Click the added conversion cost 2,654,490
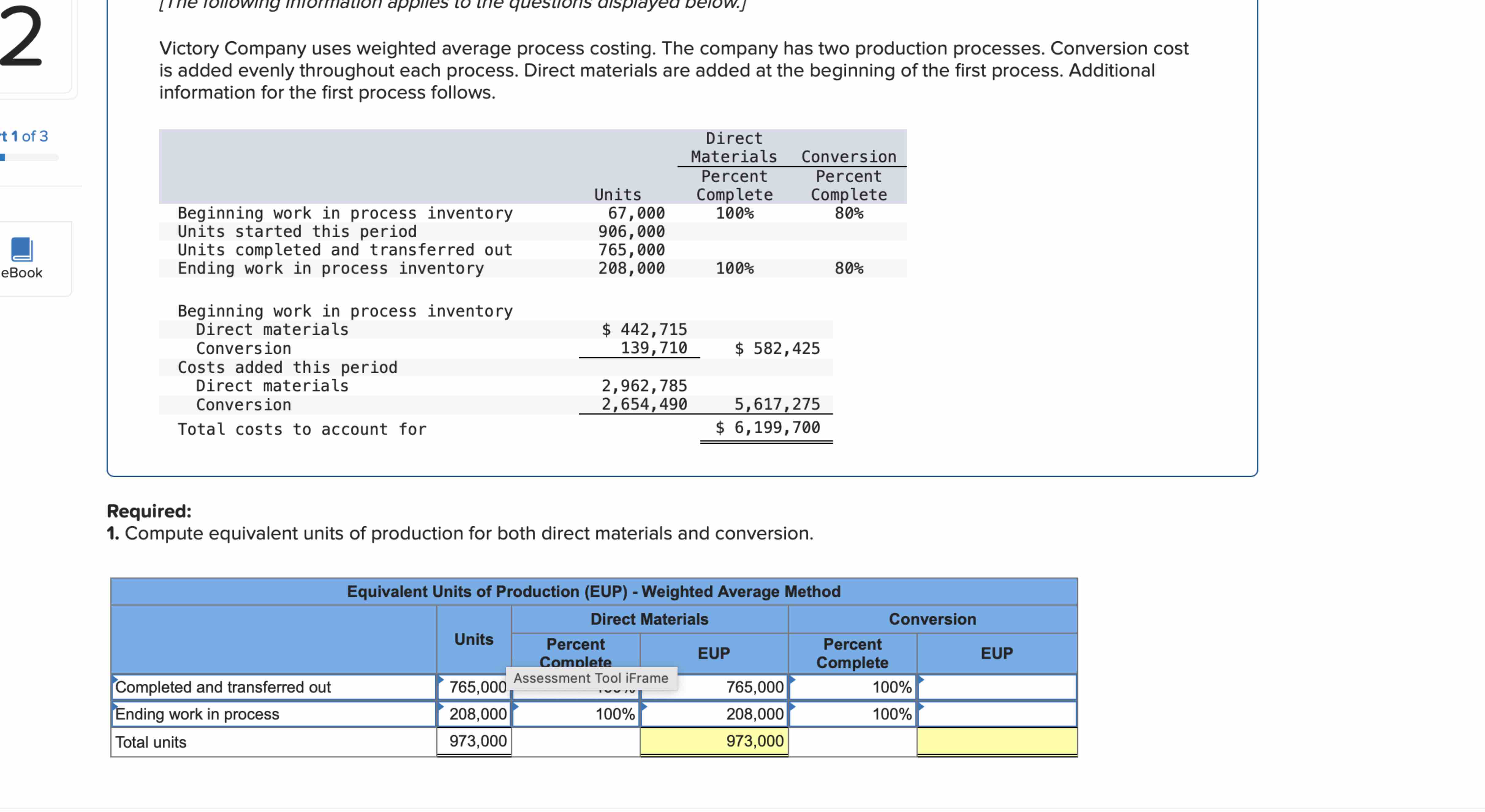The height and width of the screenshot is (812, 1485). 644,404
